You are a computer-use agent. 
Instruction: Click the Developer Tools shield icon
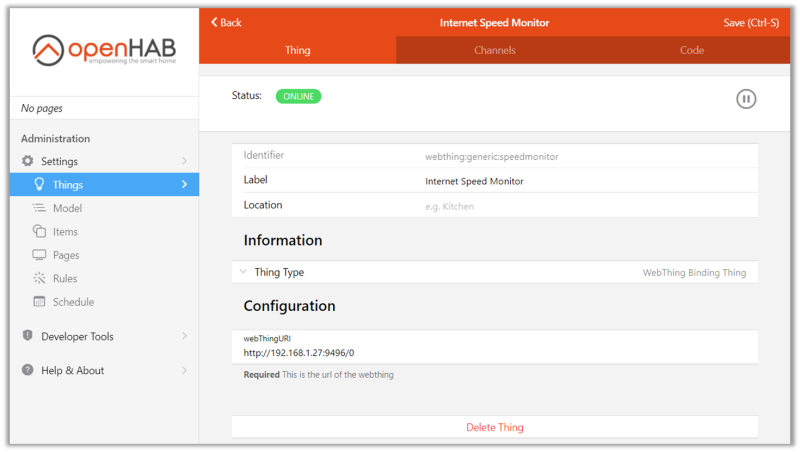28,336
